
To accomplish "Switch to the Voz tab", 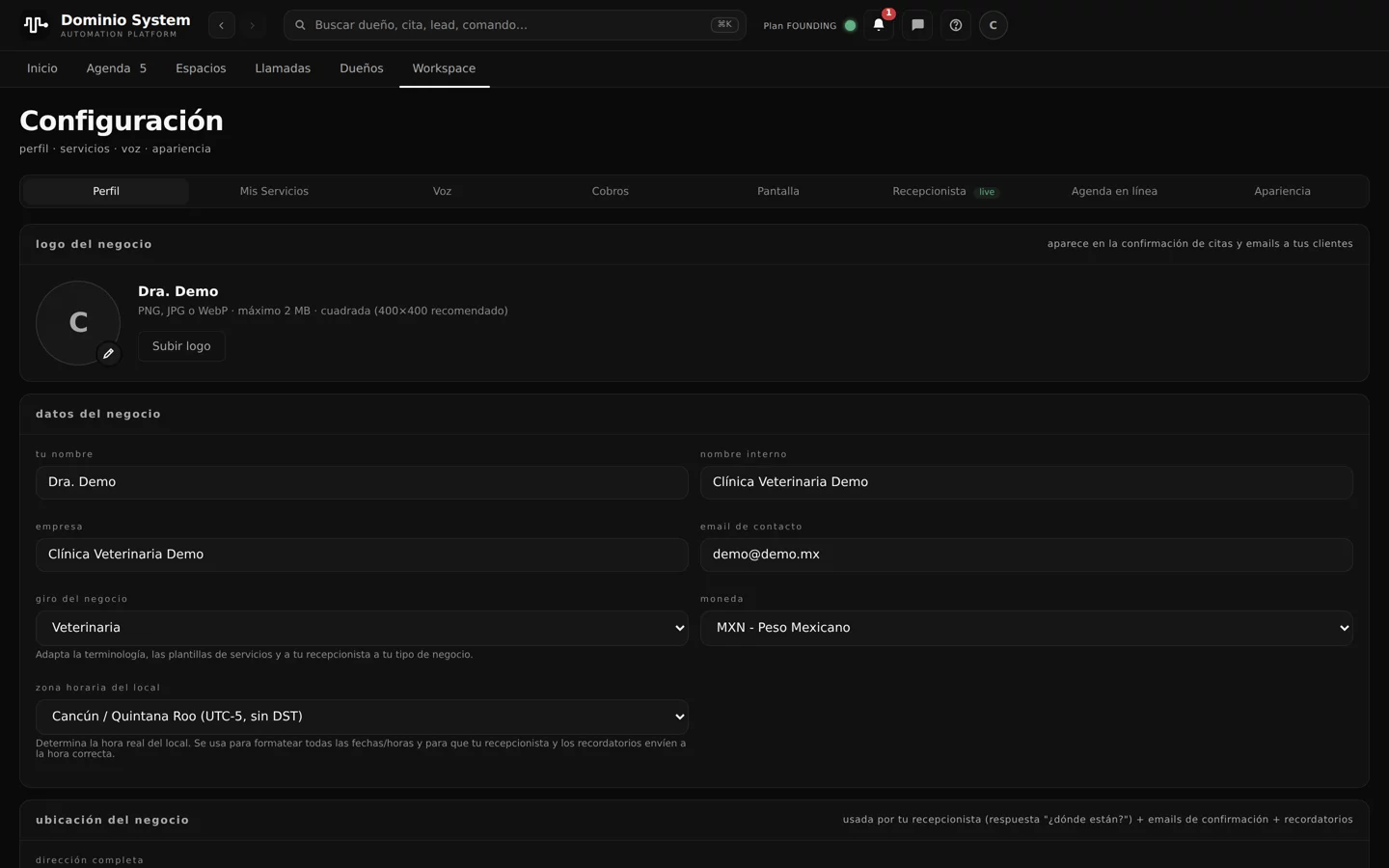I will (x=442, y=191).
